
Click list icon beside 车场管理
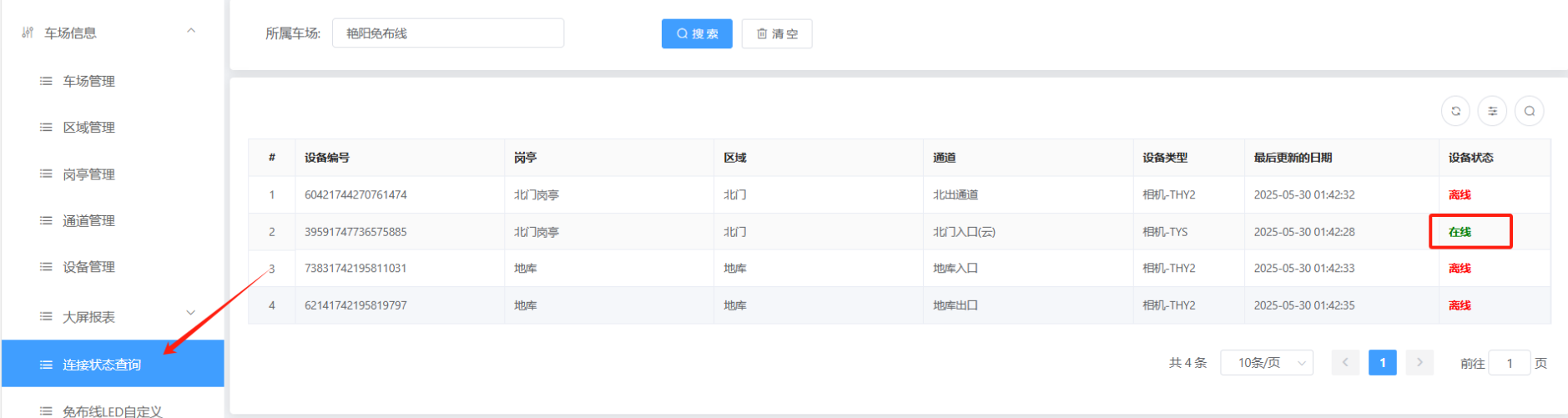46,81
